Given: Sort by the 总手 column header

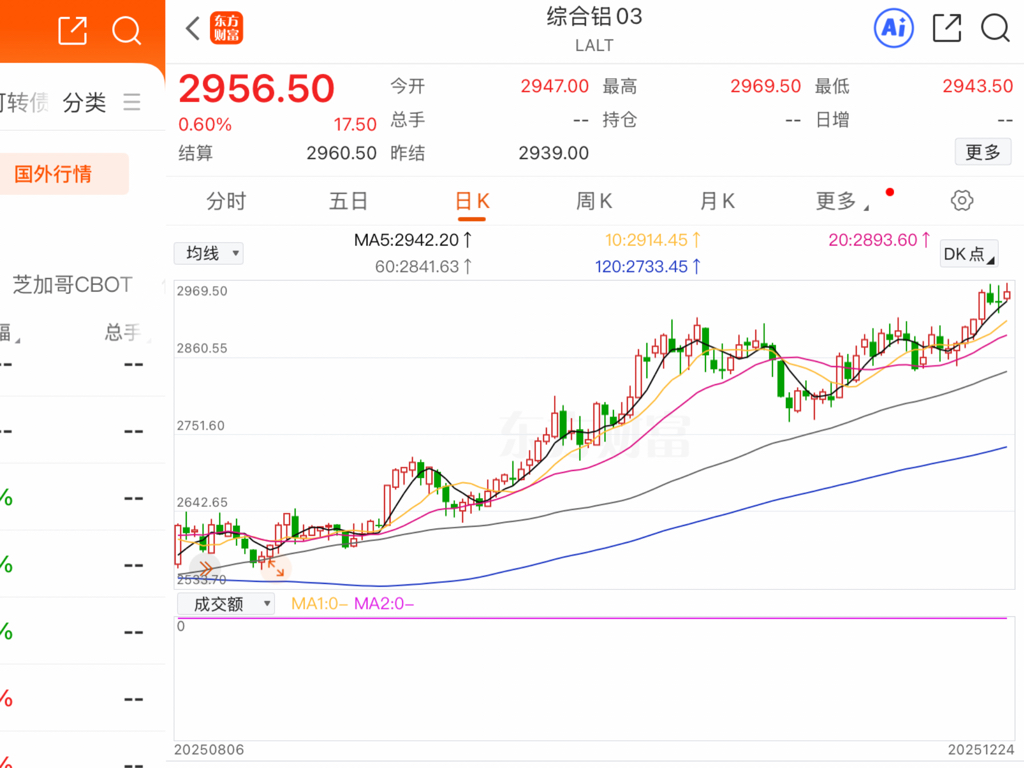Looking at the screenshot, I should 126,332.
